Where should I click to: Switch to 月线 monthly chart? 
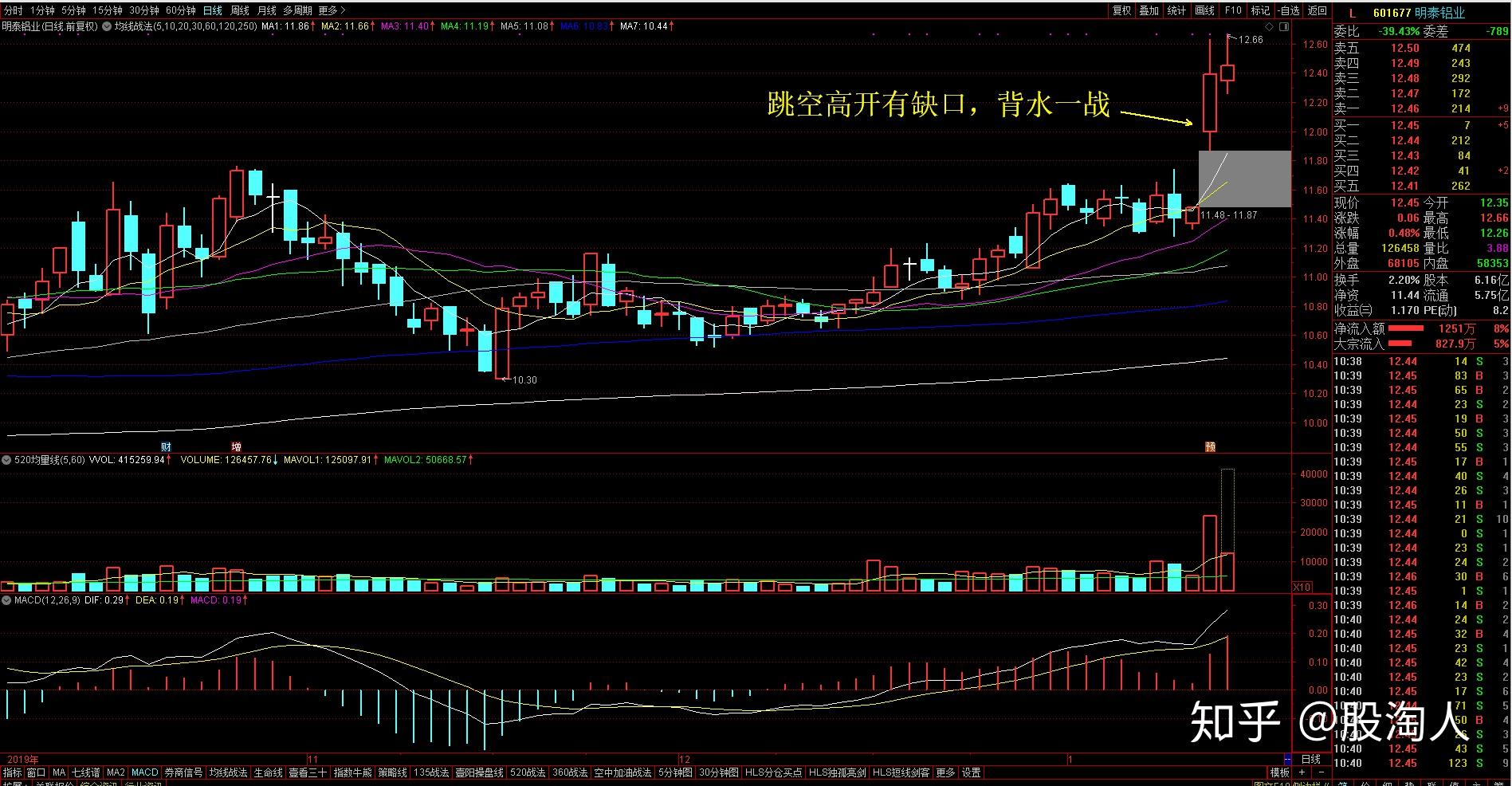[267, 10]
